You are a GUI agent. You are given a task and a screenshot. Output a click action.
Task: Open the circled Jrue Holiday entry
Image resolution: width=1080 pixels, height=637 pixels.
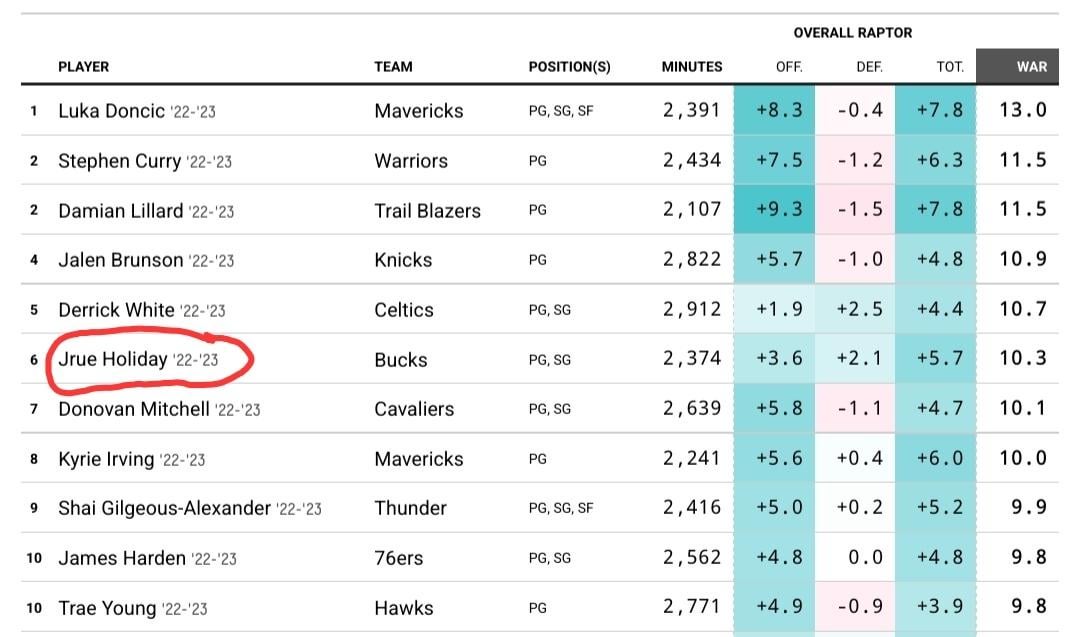(112, 359)
